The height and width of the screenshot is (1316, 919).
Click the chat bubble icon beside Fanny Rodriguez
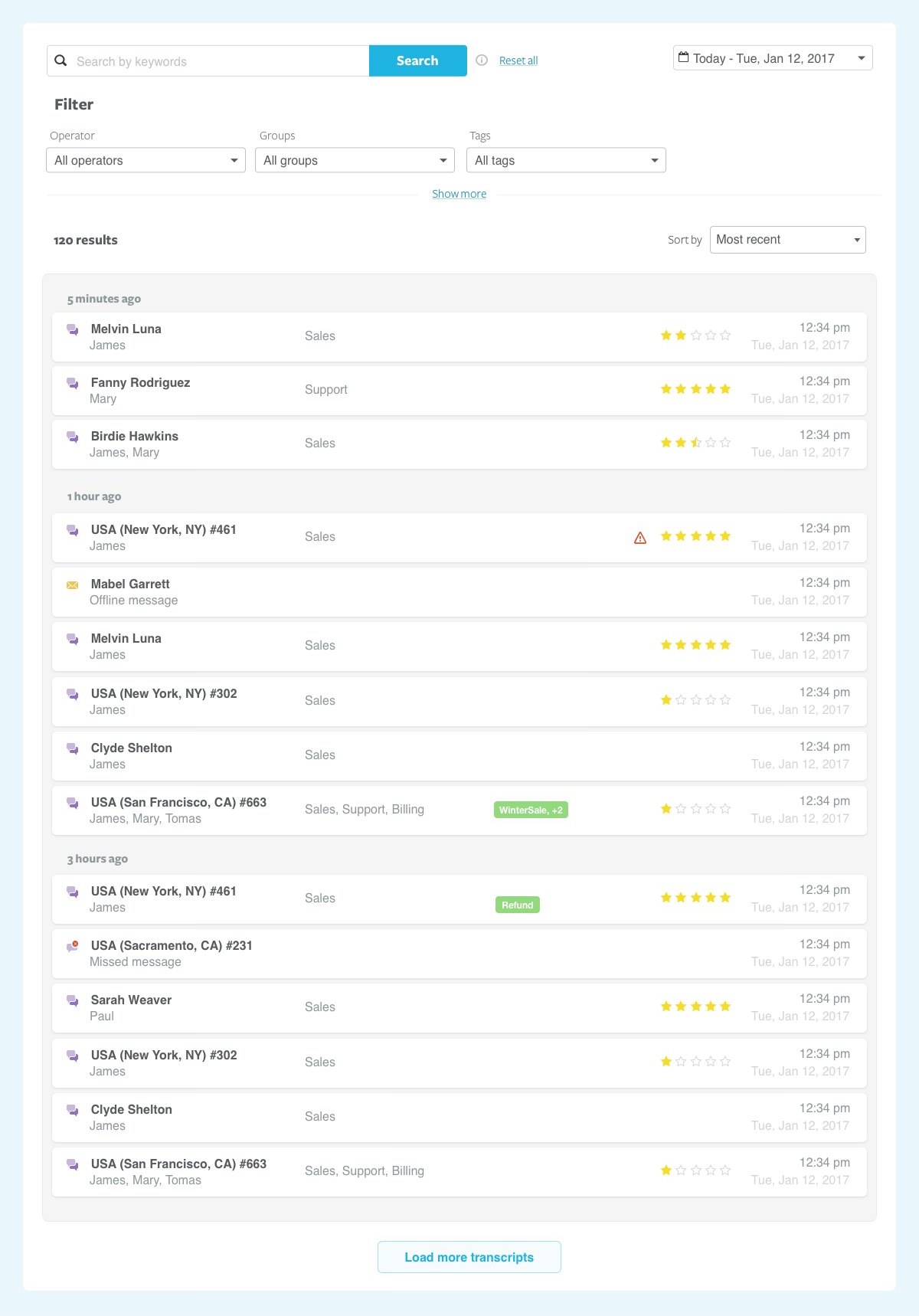73,383
